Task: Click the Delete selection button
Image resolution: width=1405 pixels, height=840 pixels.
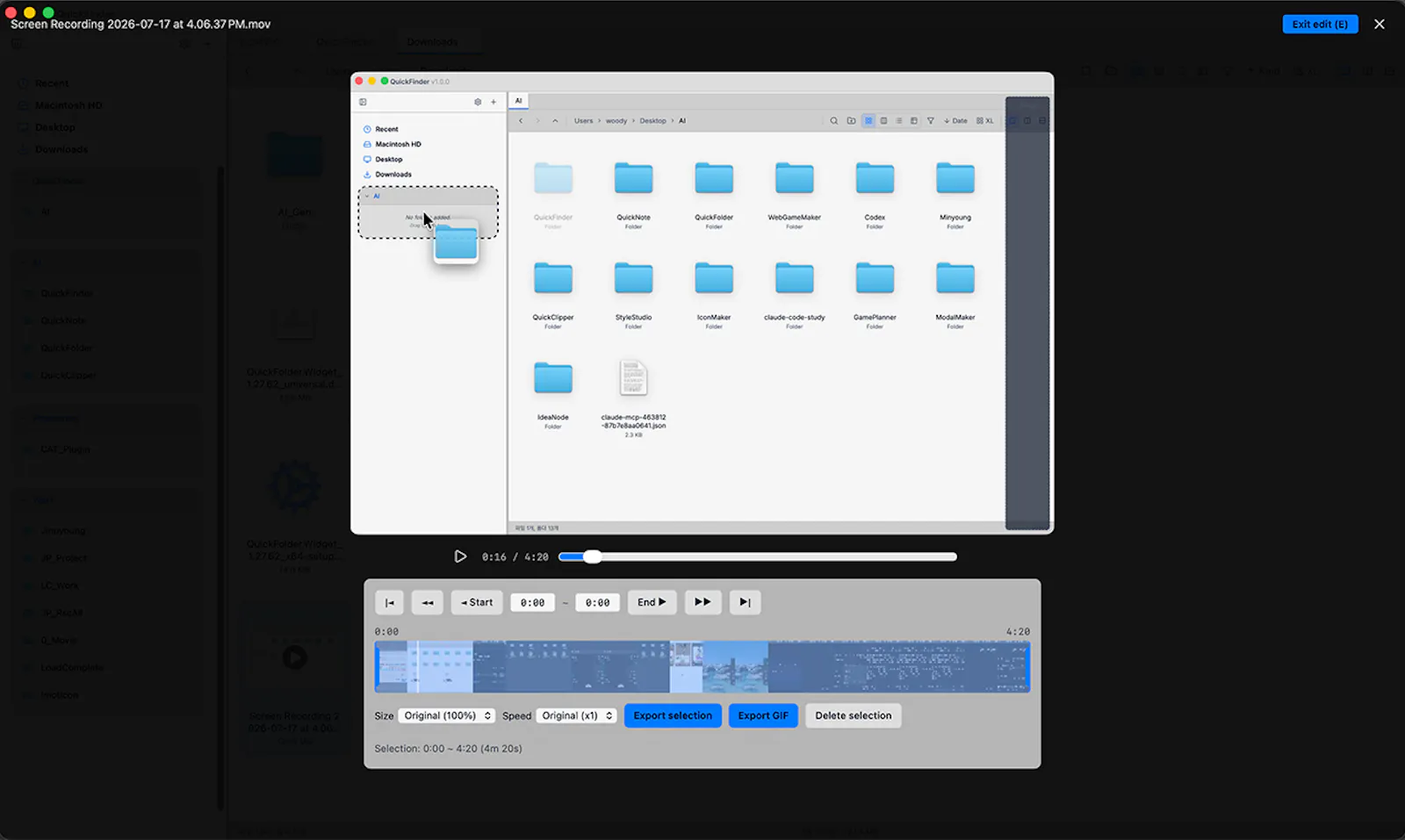Action: click(853, 715)
